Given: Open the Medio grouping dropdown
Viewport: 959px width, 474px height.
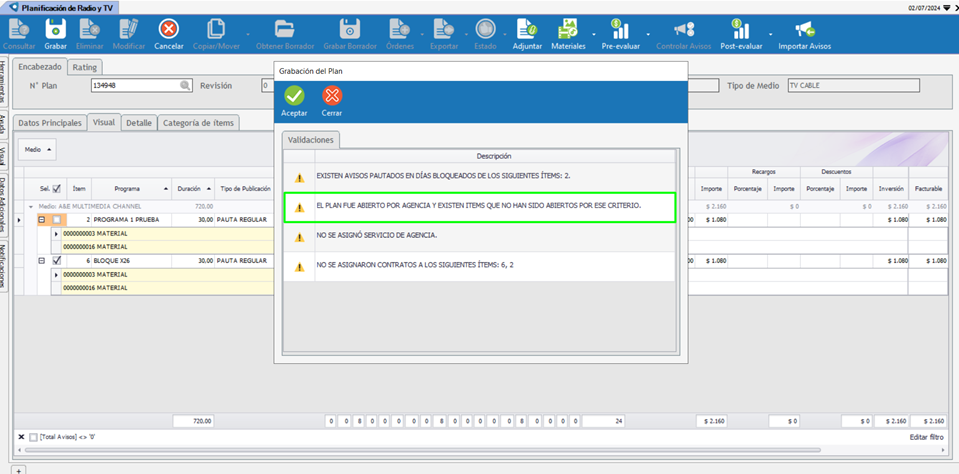Looking at the screenshot, I should coord(38,149).
